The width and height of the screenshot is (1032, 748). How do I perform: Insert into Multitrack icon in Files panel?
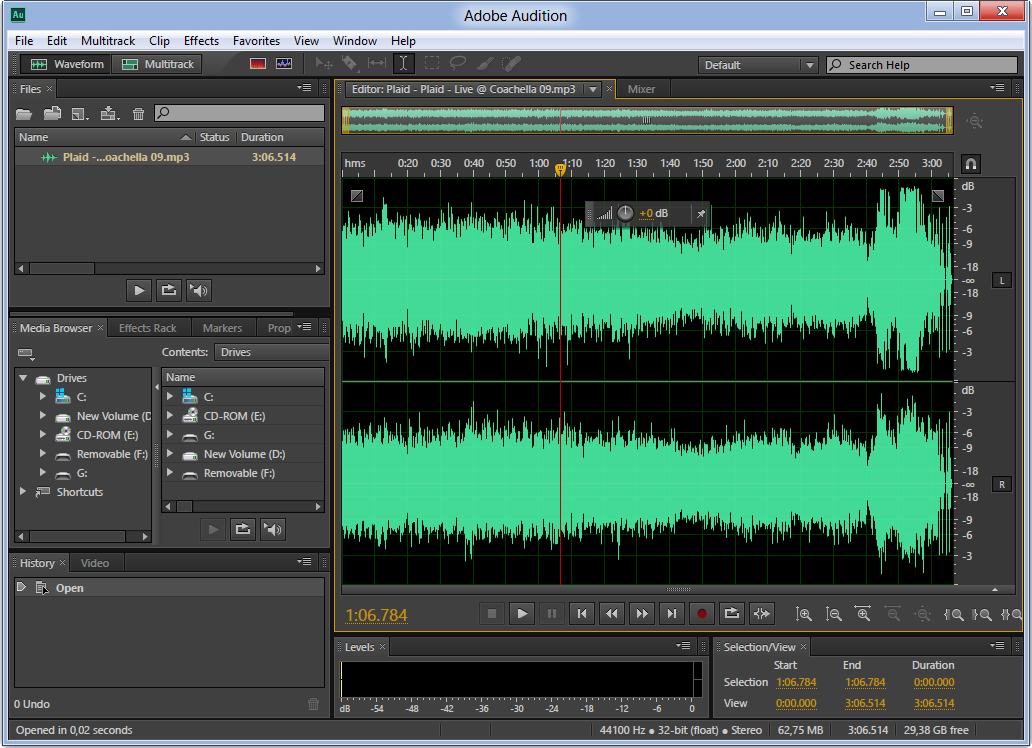click(109, 114)
